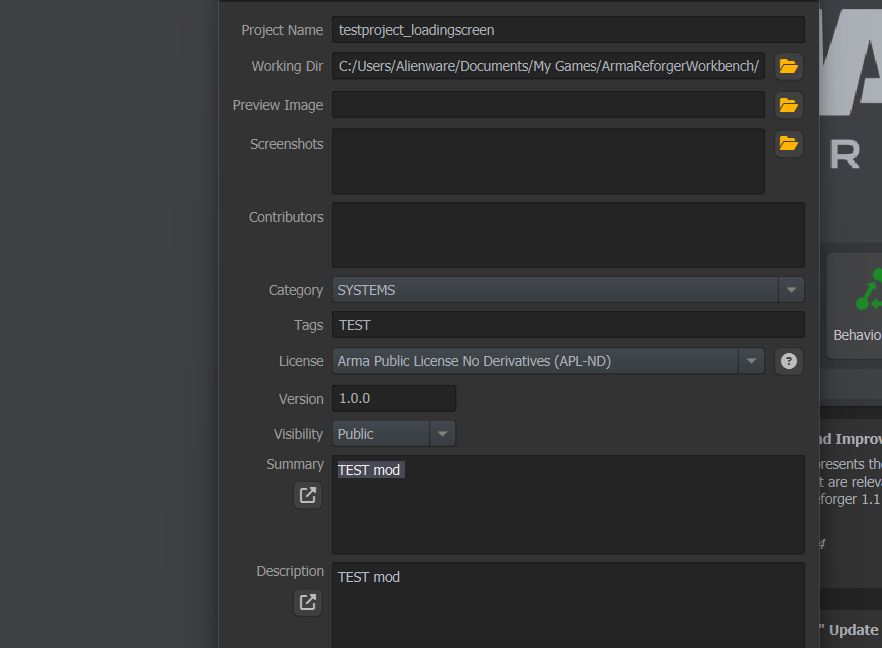Open the Summary in the external editor
The height and width of the screenshot is (648, 882).
pos(308,495)
